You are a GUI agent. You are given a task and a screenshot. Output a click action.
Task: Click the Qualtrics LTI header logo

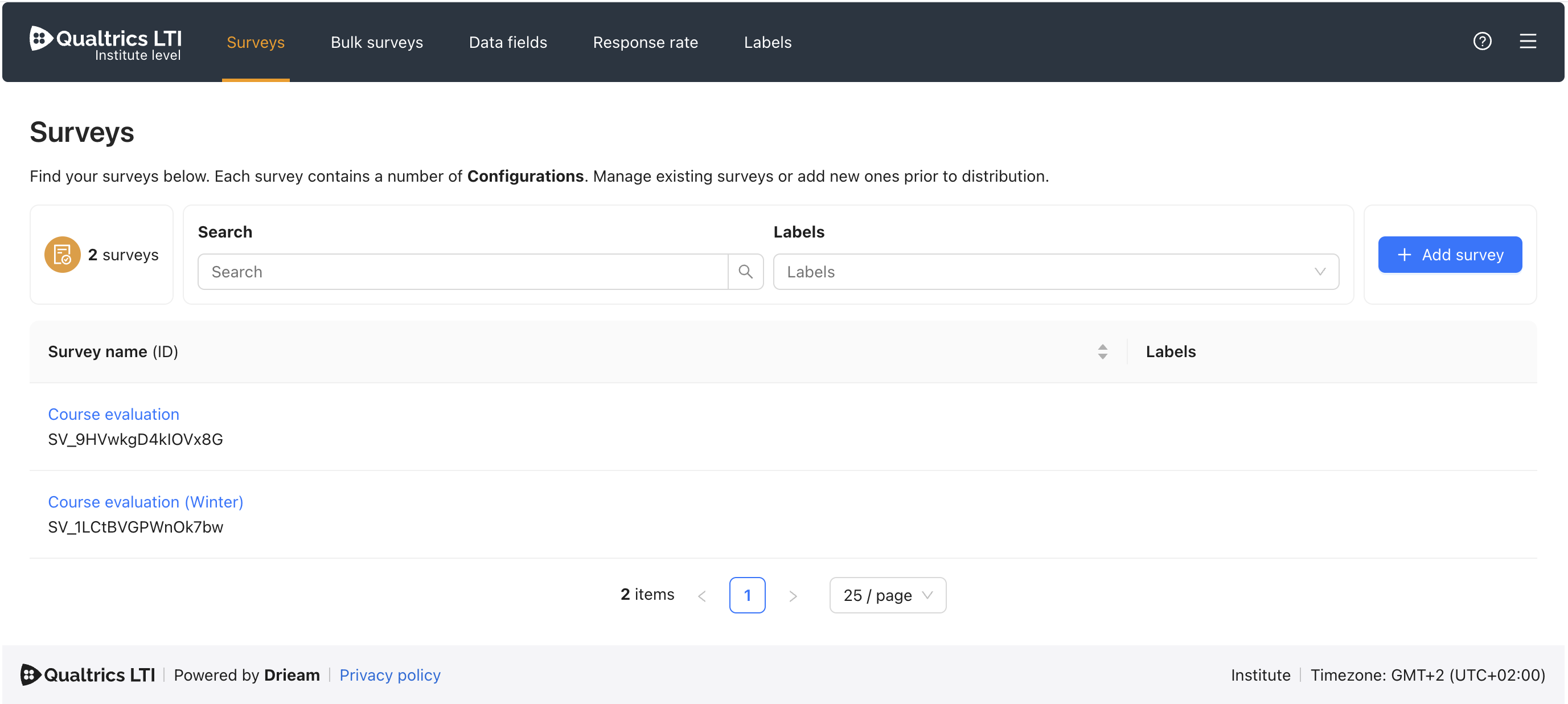click(105, 43)
